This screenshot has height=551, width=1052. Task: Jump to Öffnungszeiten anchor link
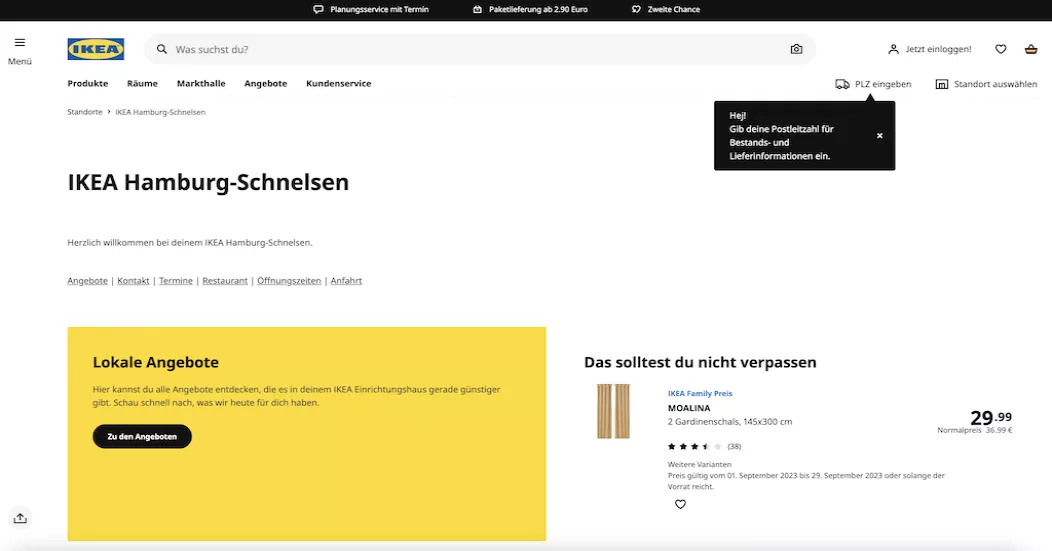point(289,281)
